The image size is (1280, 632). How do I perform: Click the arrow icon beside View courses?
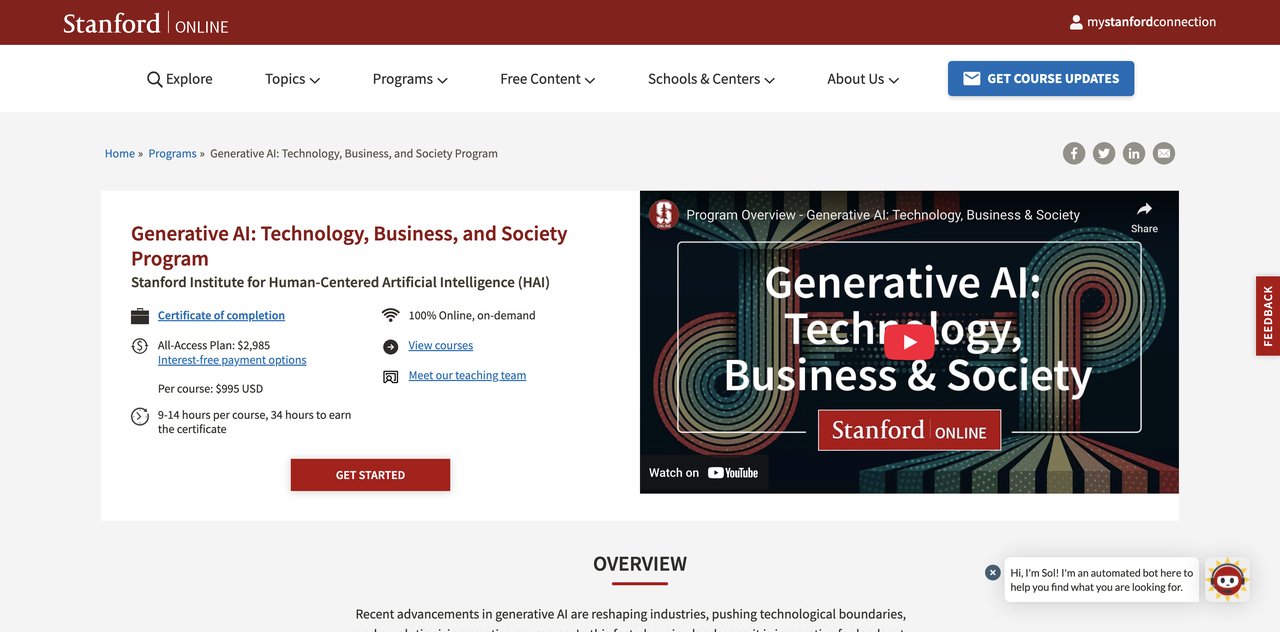click(390, 347)
